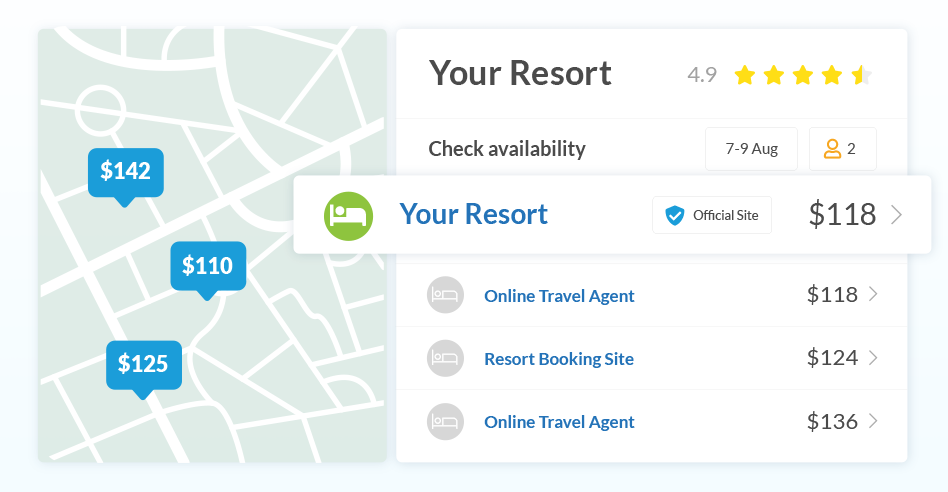Open the guest count selector showing 2
Screen dimensions: 948x492
[843, 149]
